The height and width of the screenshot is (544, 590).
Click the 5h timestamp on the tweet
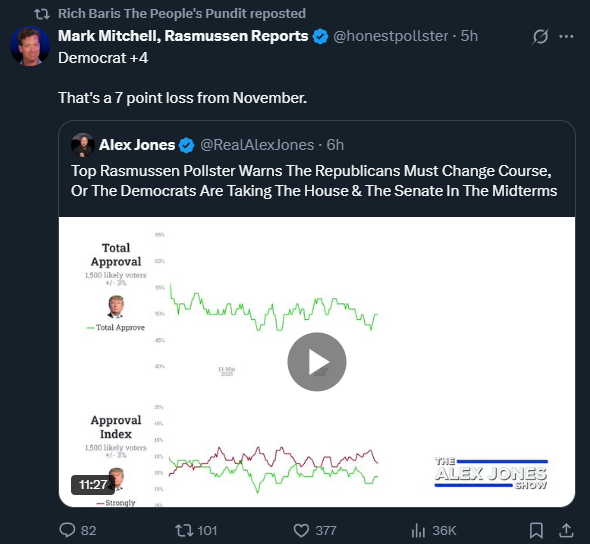(x=469, y=36)
